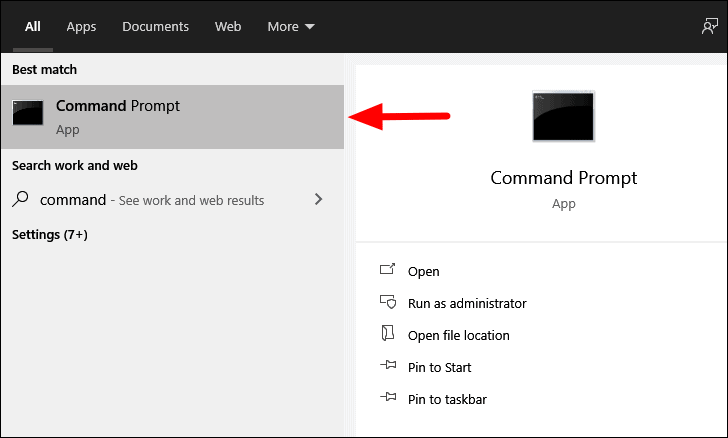Click the Command Prompt icon in best match

(28, 112)
